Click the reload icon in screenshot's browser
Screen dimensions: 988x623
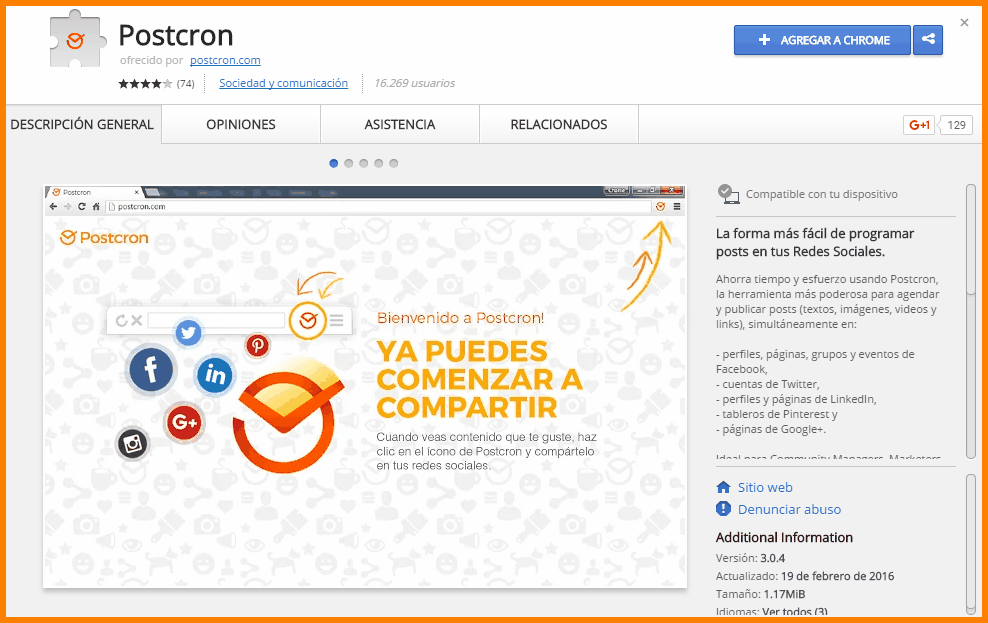(x=82, y=207)
